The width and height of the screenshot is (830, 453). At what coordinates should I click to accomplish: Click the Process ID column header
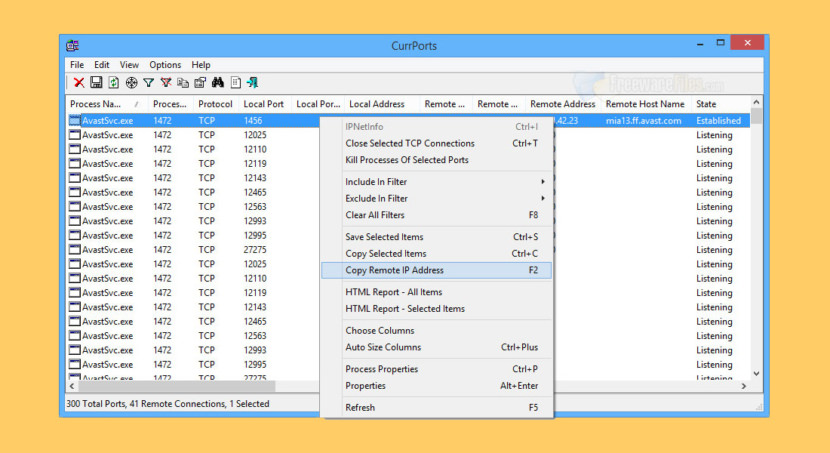(170, 104)
